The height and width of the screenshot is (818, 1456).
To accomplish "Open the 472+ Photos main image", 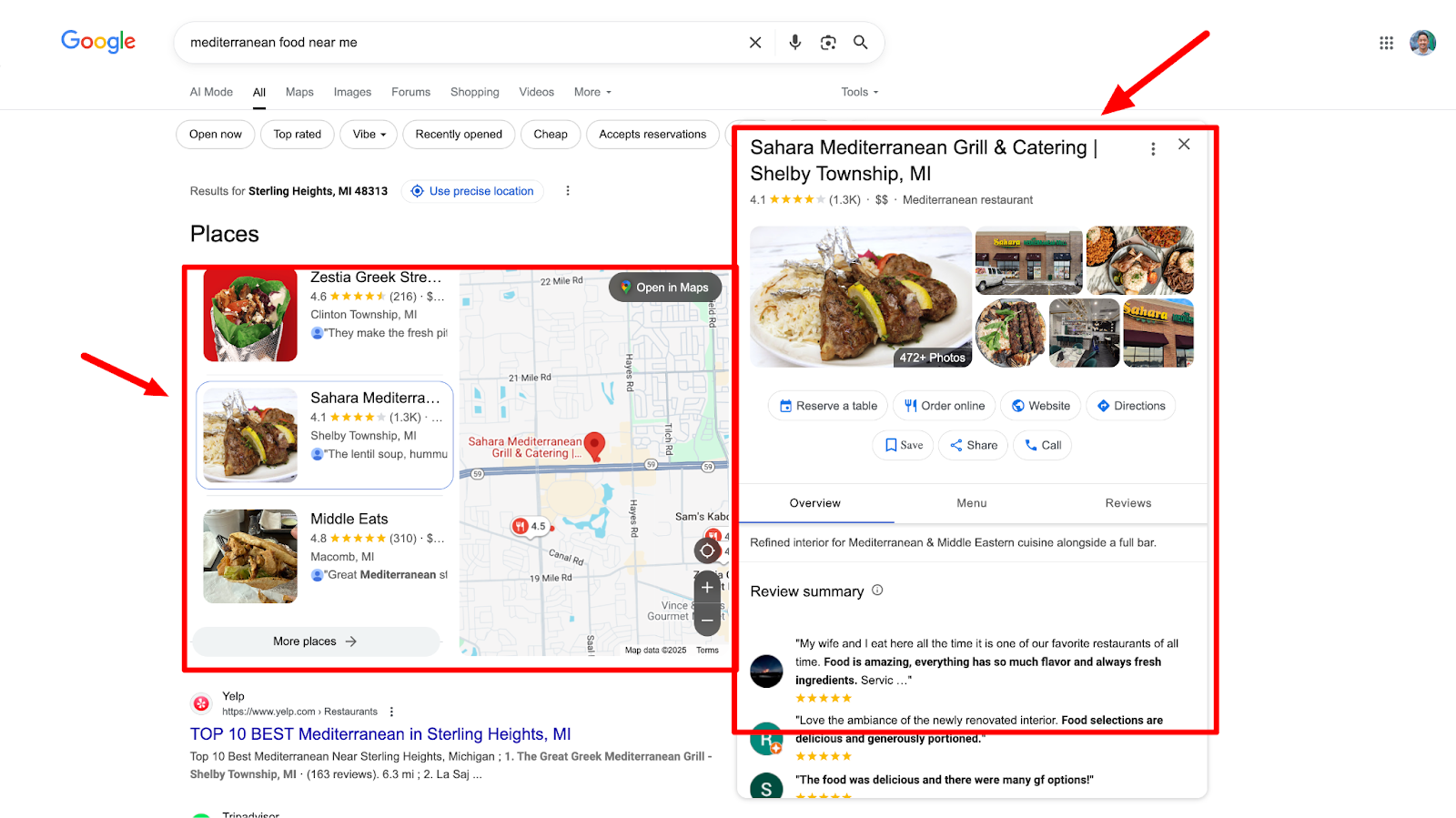I will click(x=861, y=297).
